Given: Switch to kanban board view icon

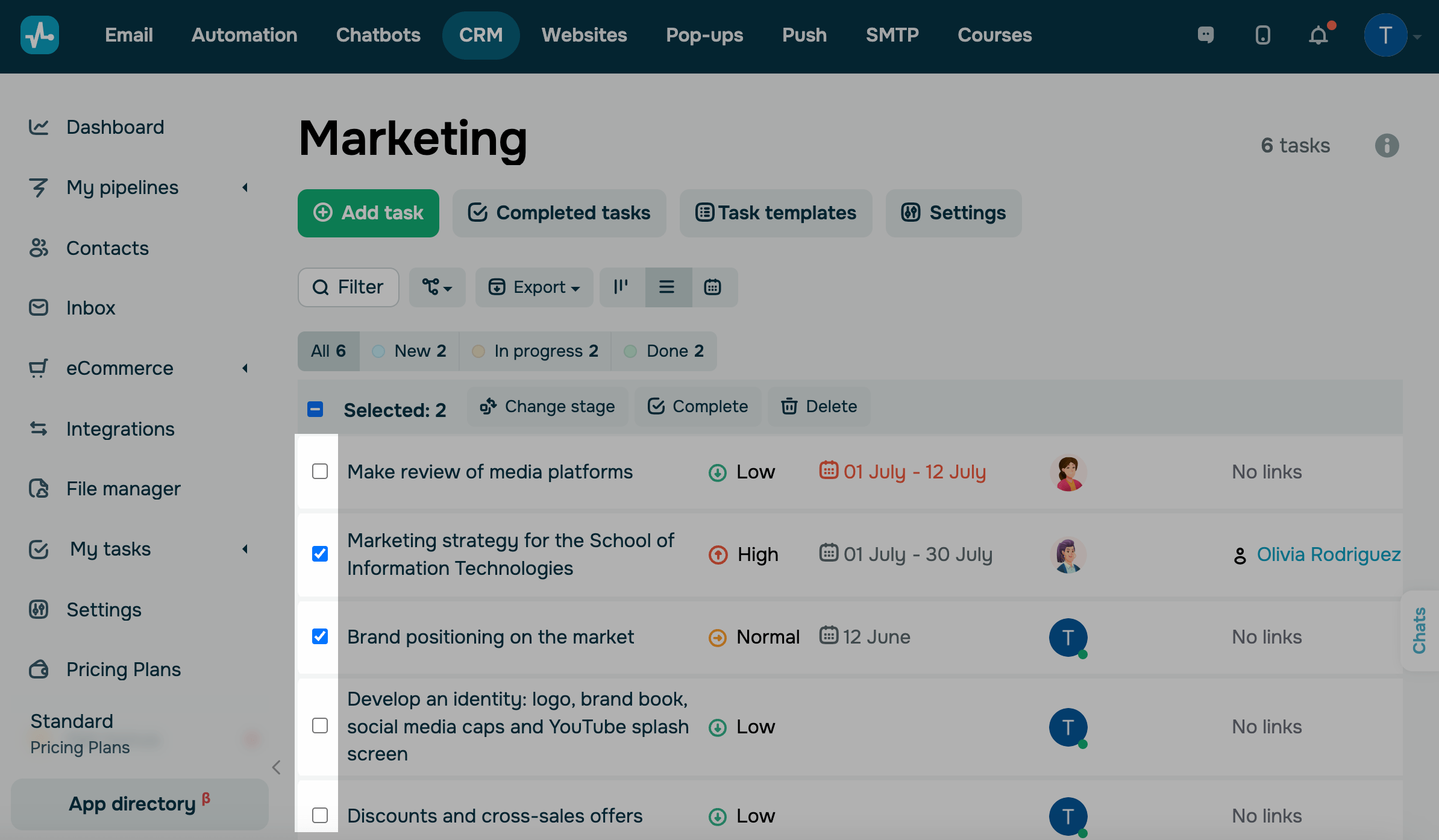Looking at the screenshot, I should click(x=621, y=287).
